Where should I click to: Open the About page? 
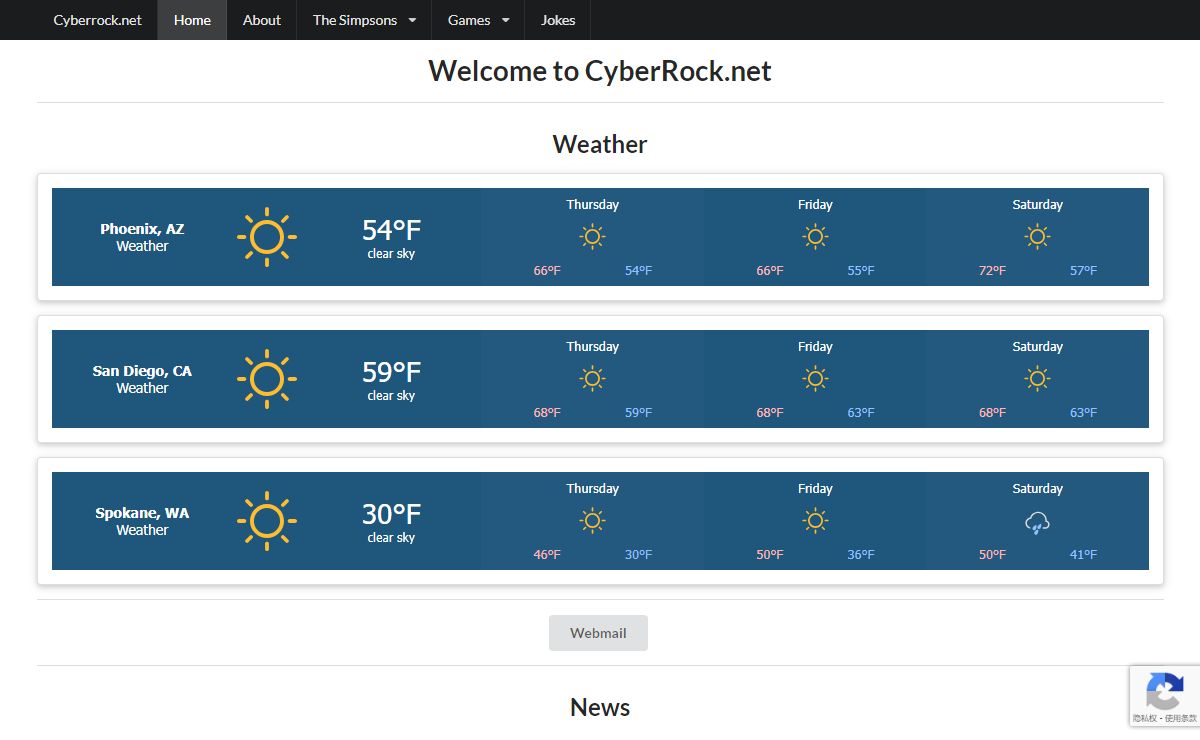tap(262, 20)
